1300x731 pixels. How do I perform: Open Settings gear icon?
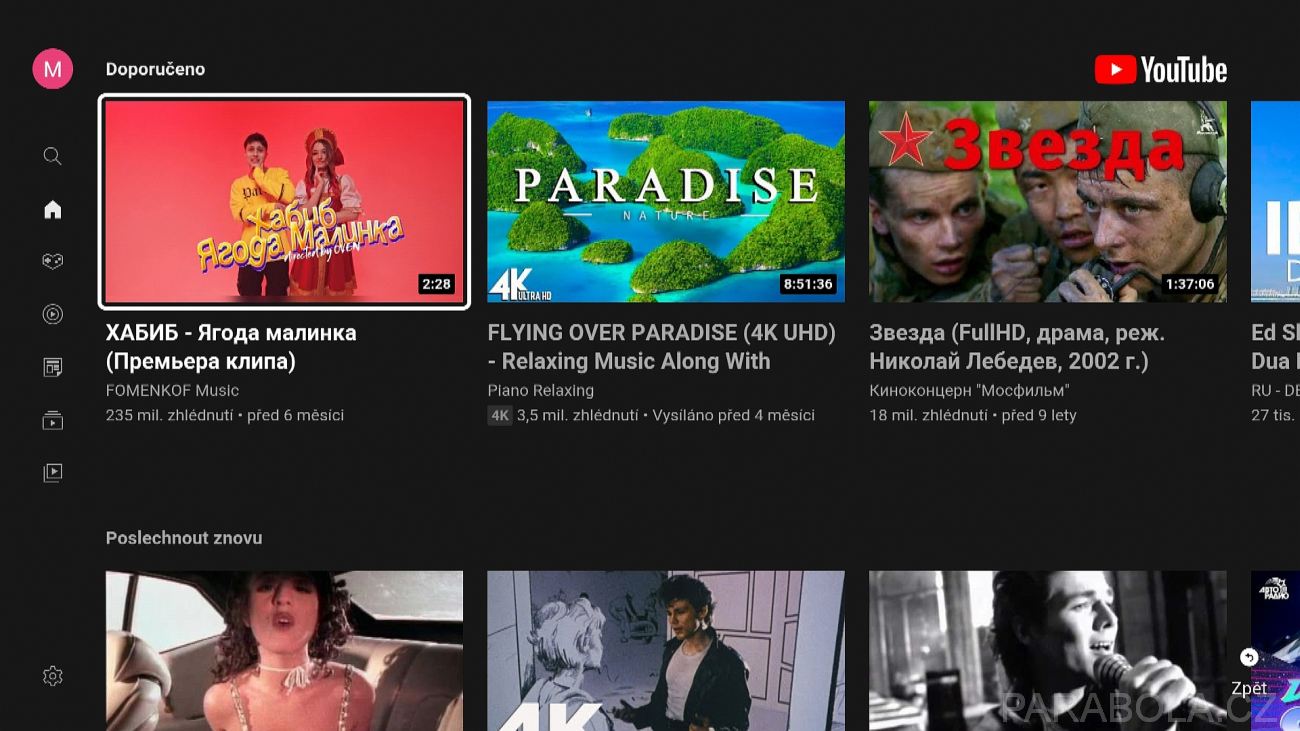pos(53,676)
